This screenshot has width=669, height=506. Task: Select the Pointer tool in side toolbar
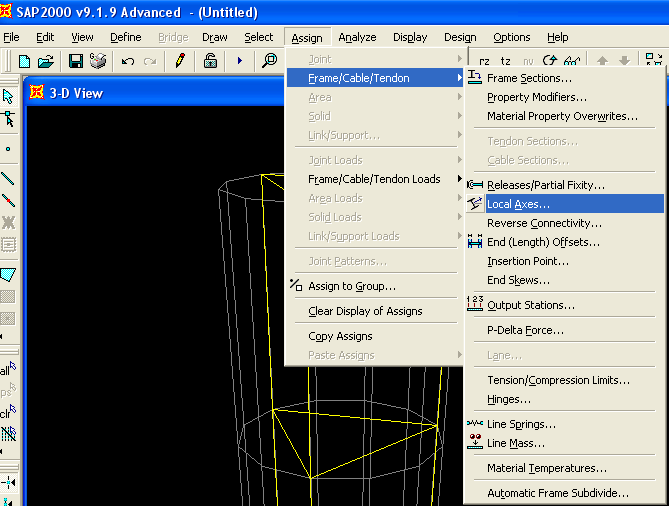[x=8, y=96]
